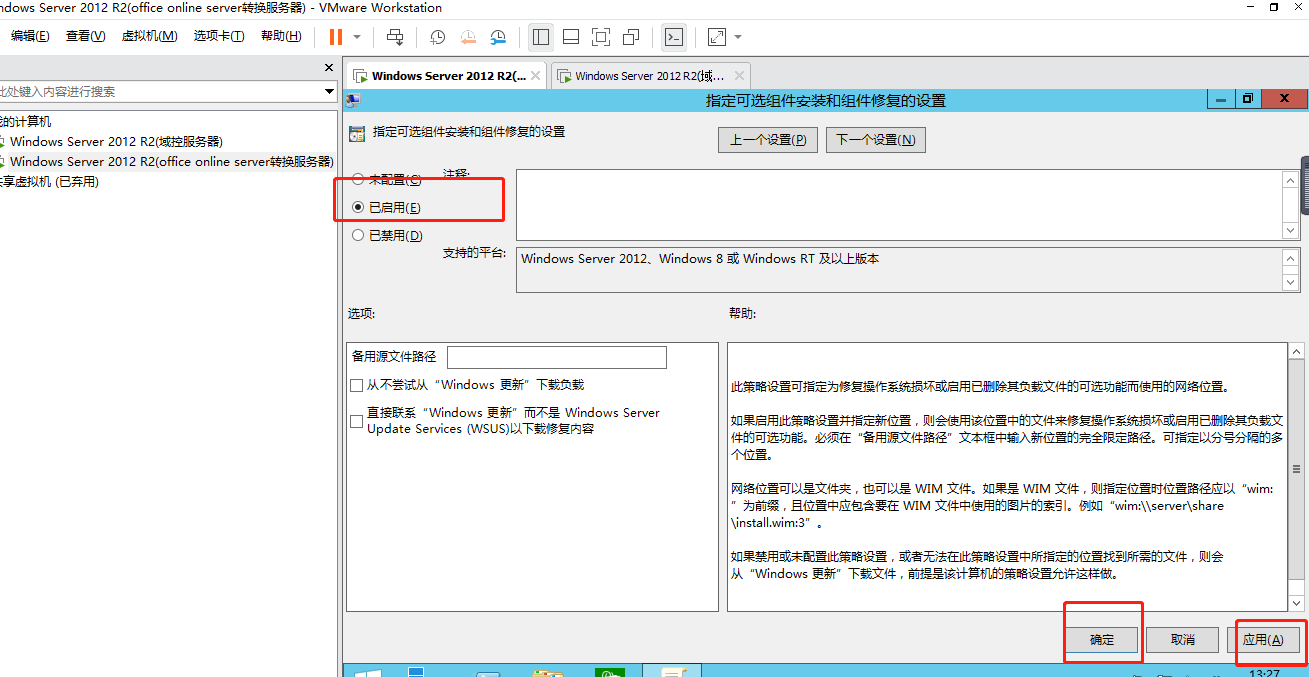Check 直接联系 Windows 更新 checkbox
Viewport: 1309px width, 677px height.
pyautogui.click(x=356, y=421)
